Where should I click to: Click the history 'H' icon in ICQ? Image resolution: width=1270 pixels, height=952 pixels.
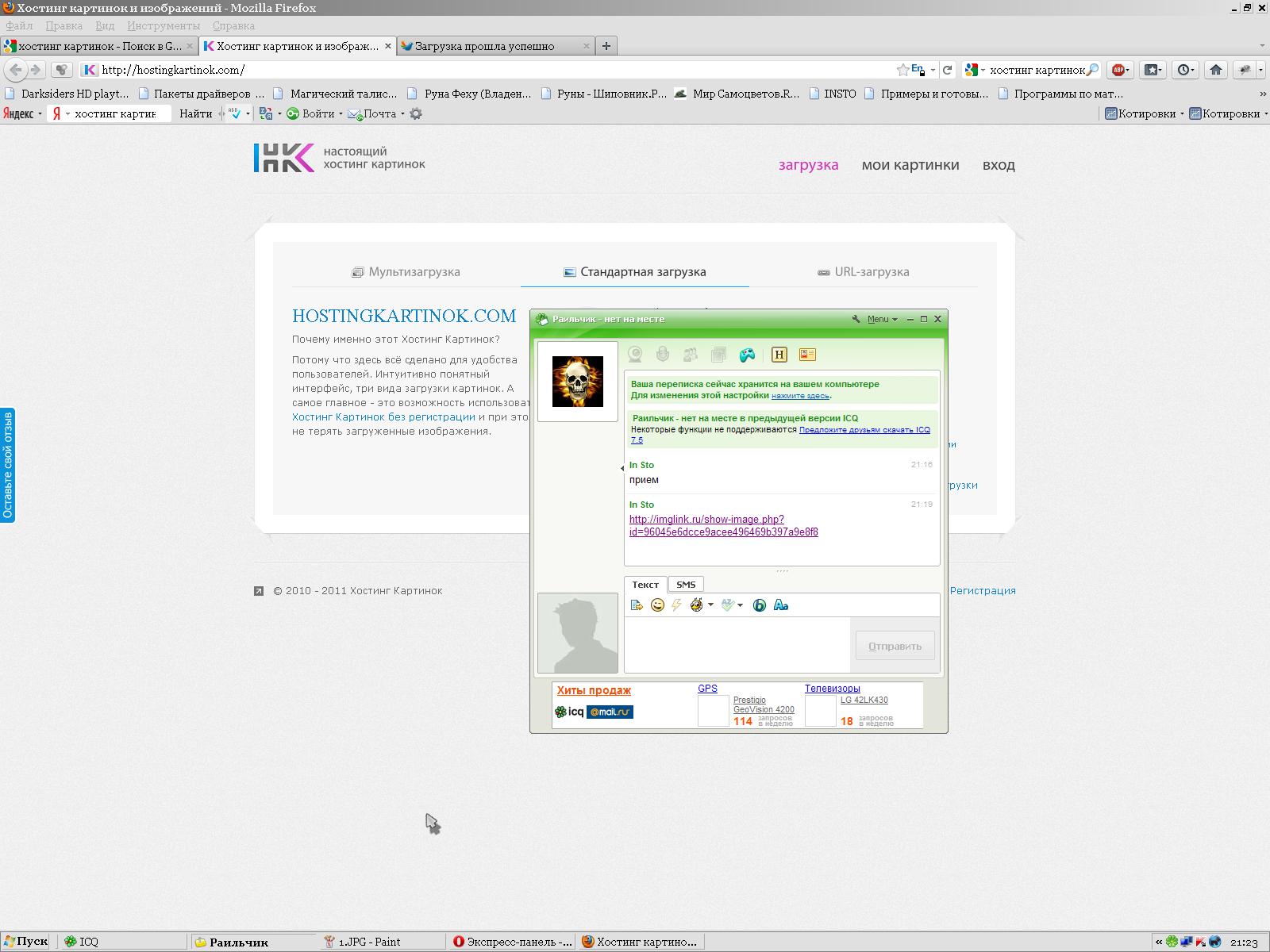pyautogui.click(x=779, y=355)
